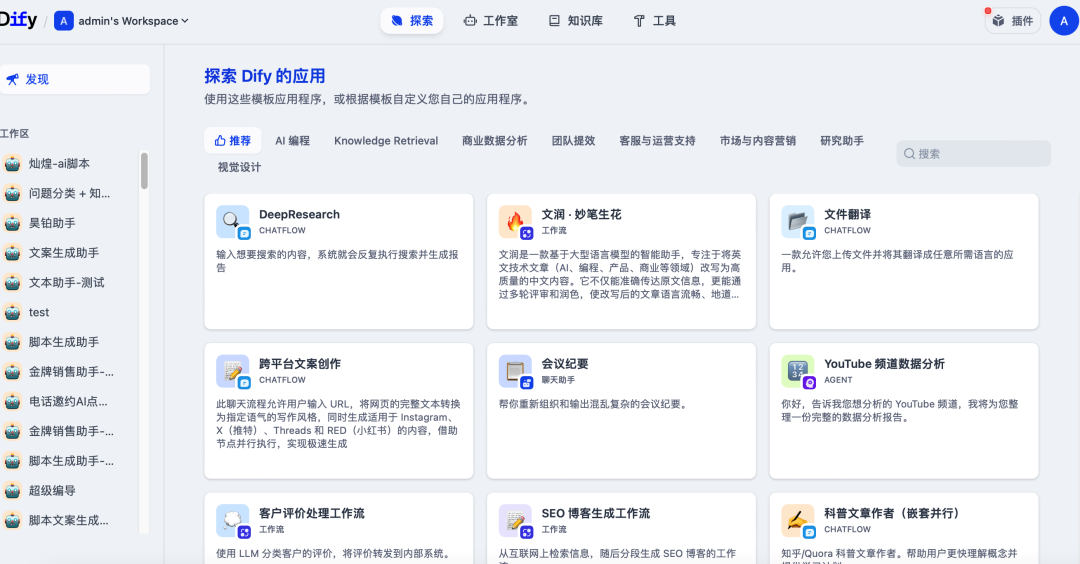Select the 市场与内容营销 category
Image resolution: width=1080 pixels, height=564 pixels.
pyautogui.click(x=758, y=140)
